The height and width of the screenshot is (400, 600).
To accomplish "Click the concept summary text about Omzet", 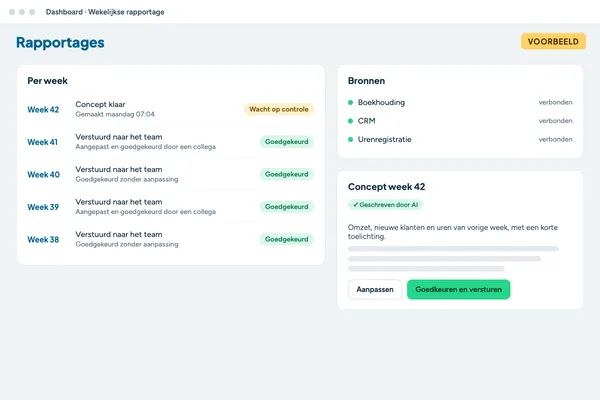I will coord(453,232).
